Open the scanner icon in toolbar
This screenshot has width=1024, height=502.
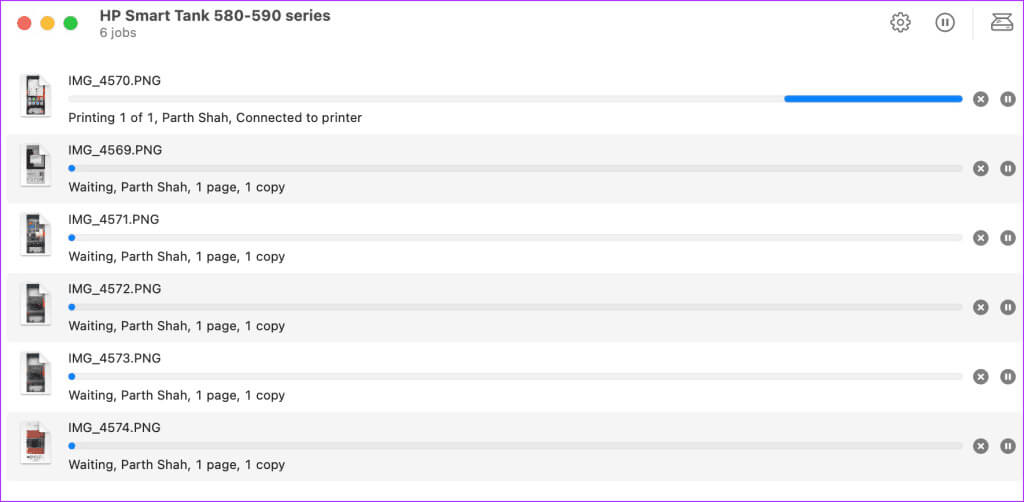[1001, 23]
